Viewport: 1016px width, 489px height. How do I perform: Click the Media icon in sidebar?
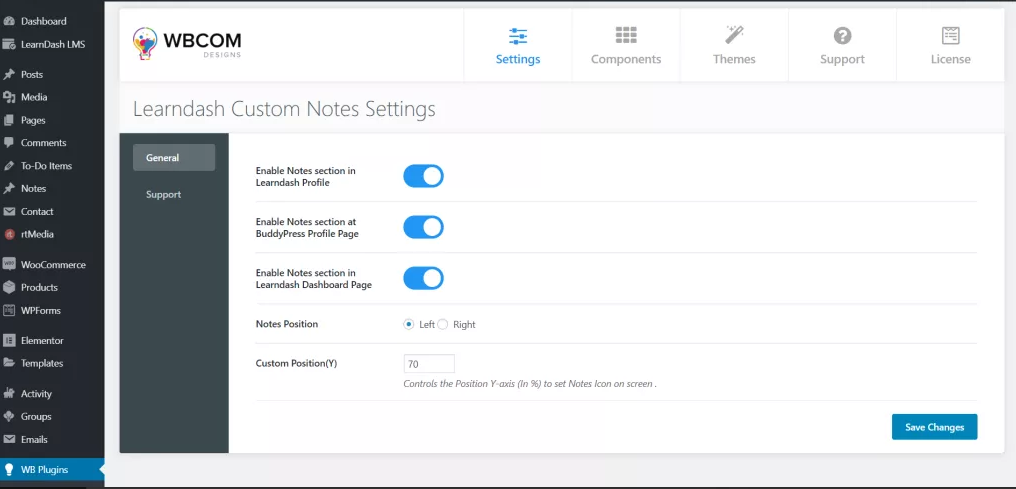tap(9, 97)
